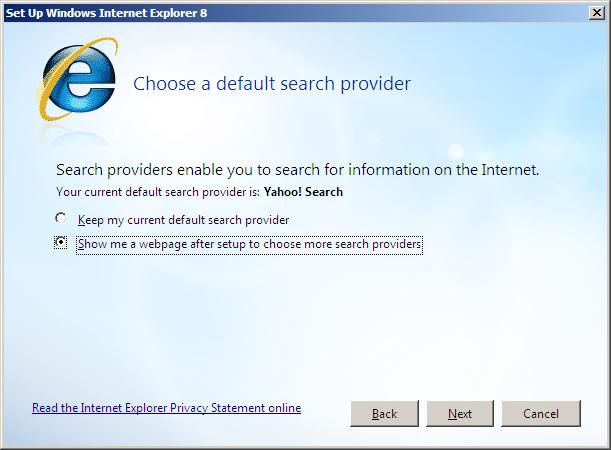Click the Internet Explorer logo icon
The image size is (611, 450).
tap(77, 80)
